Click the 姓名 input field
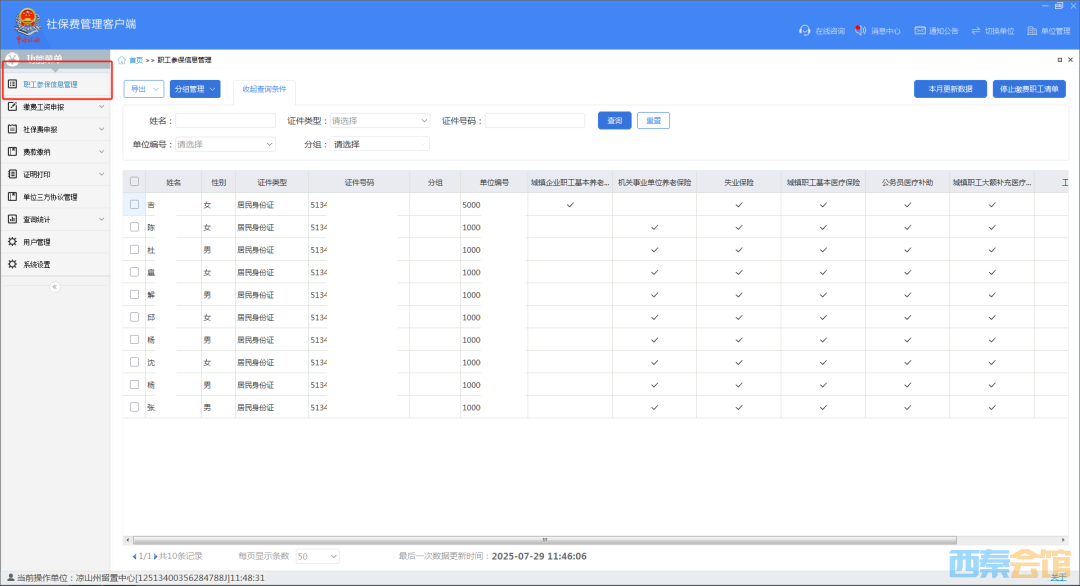The width and height of the screenshot is (1080, 586). tap(225, 121)
